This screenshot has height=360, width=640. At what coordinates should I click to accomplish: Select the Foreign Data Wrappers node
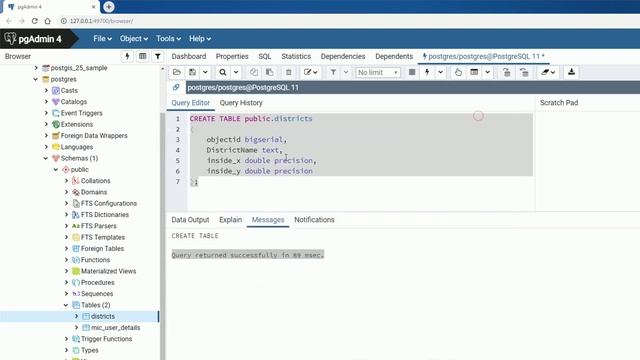[x=94, y=136]
